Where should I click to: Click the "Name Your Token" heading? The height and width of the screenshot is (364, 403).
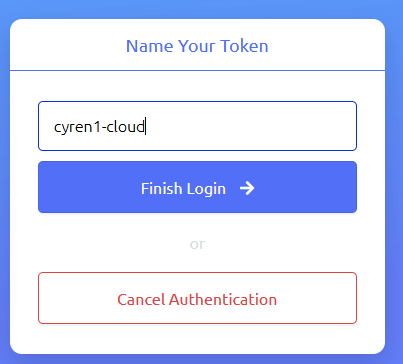[197, 46]
